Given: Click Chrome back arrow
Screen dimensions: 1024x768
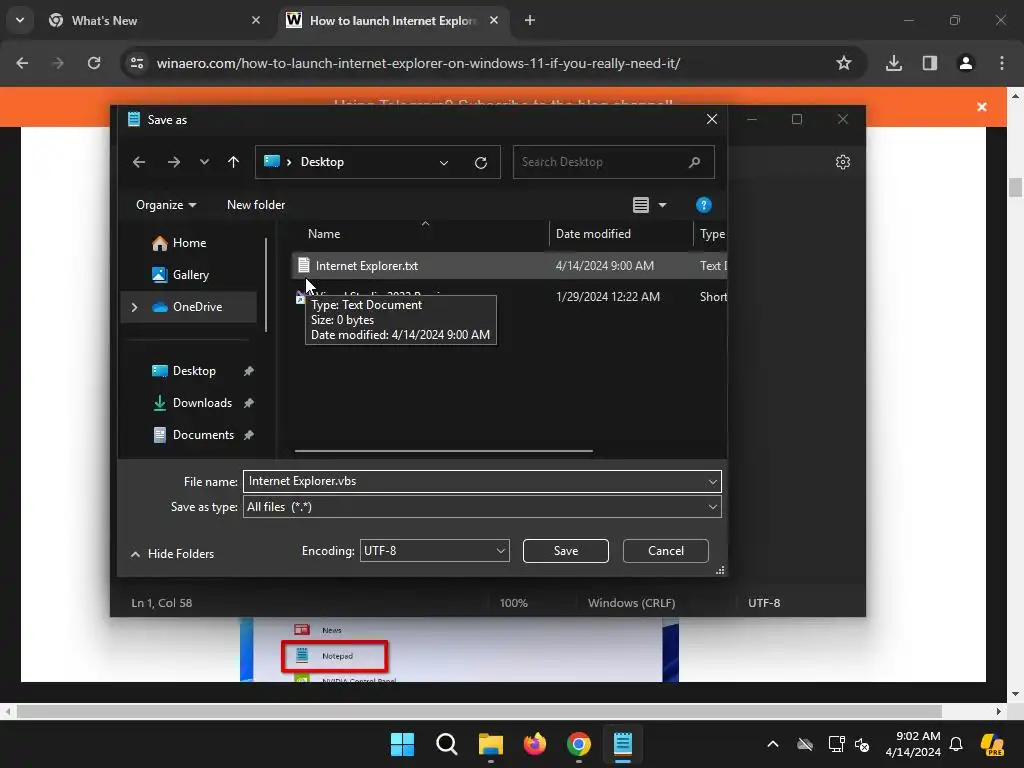Looking at the screenshot, I should pos(22,63).
